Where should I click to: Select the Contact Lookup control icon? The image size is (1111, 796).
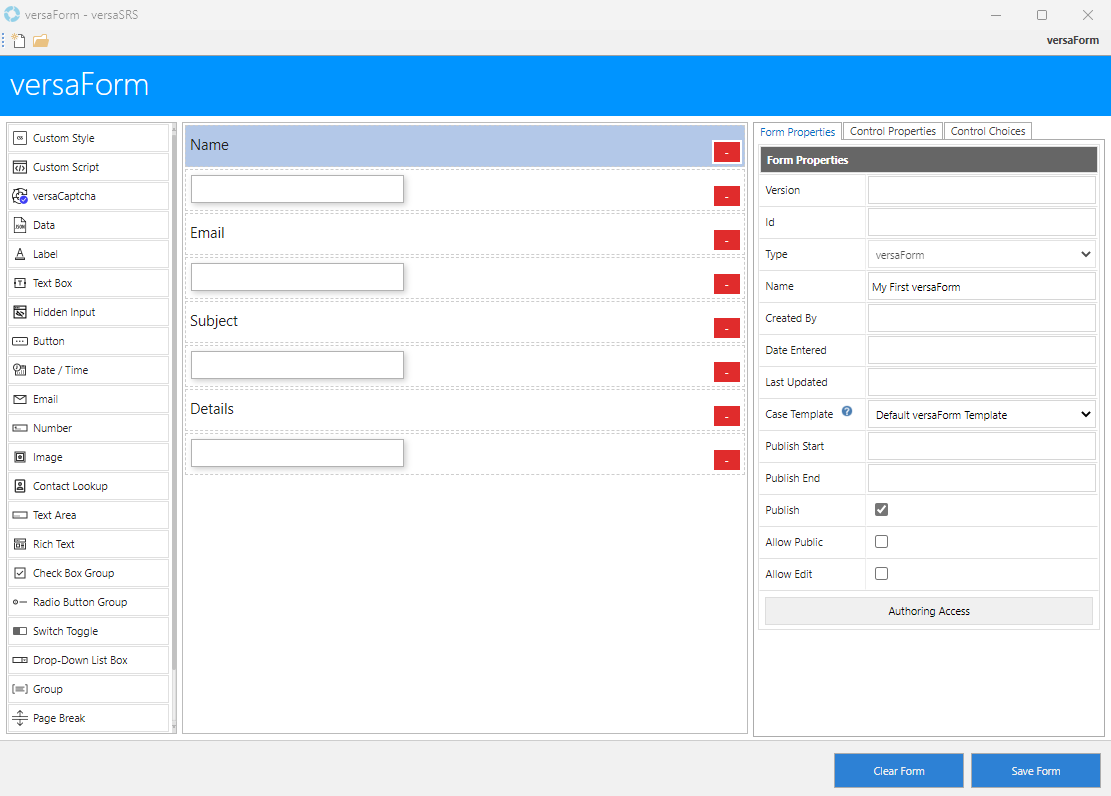20,486
